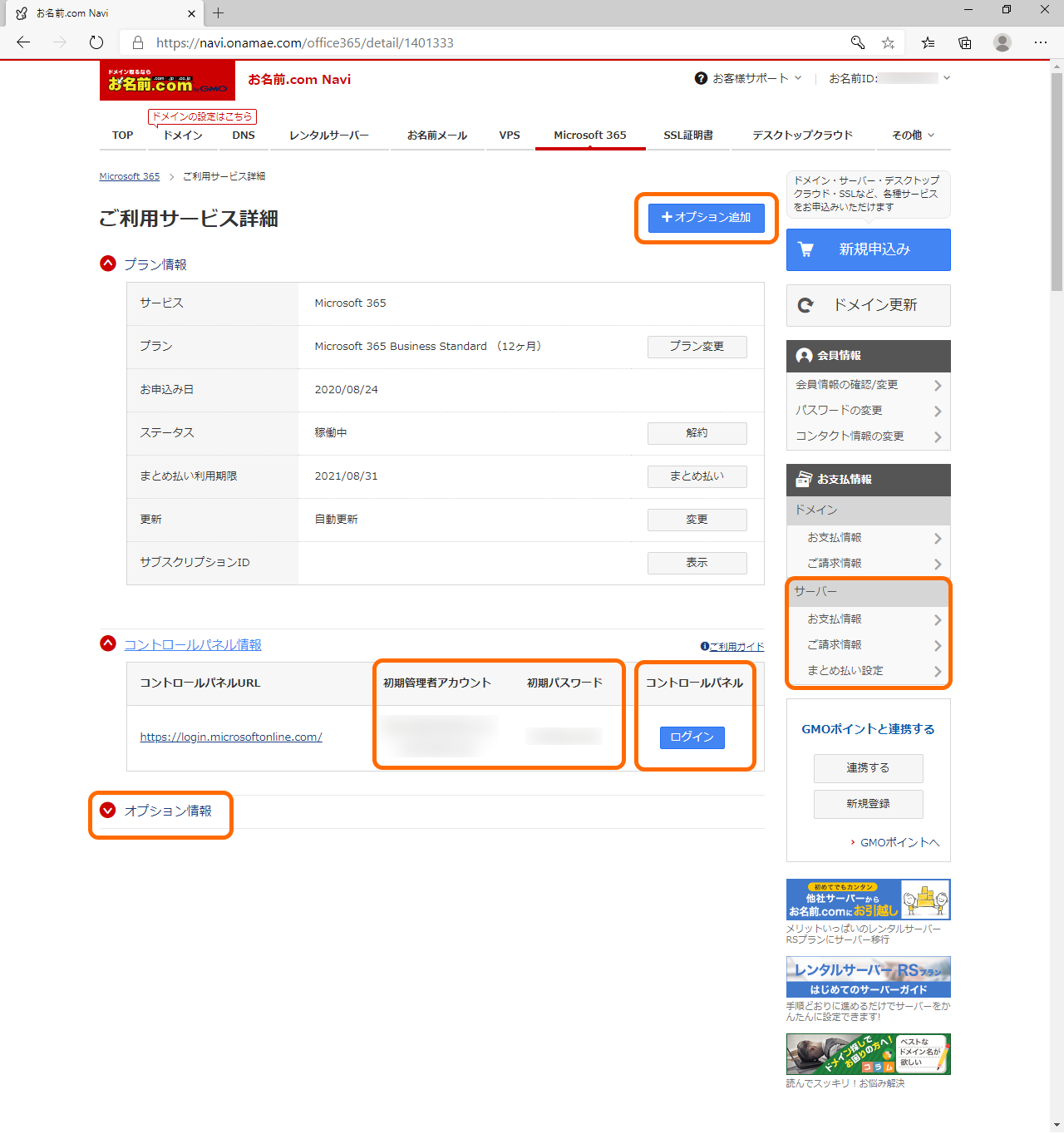This screenshot has height=1134, width=1064.
Task: Open the browser profile avatar
Action: [1002, 42]
